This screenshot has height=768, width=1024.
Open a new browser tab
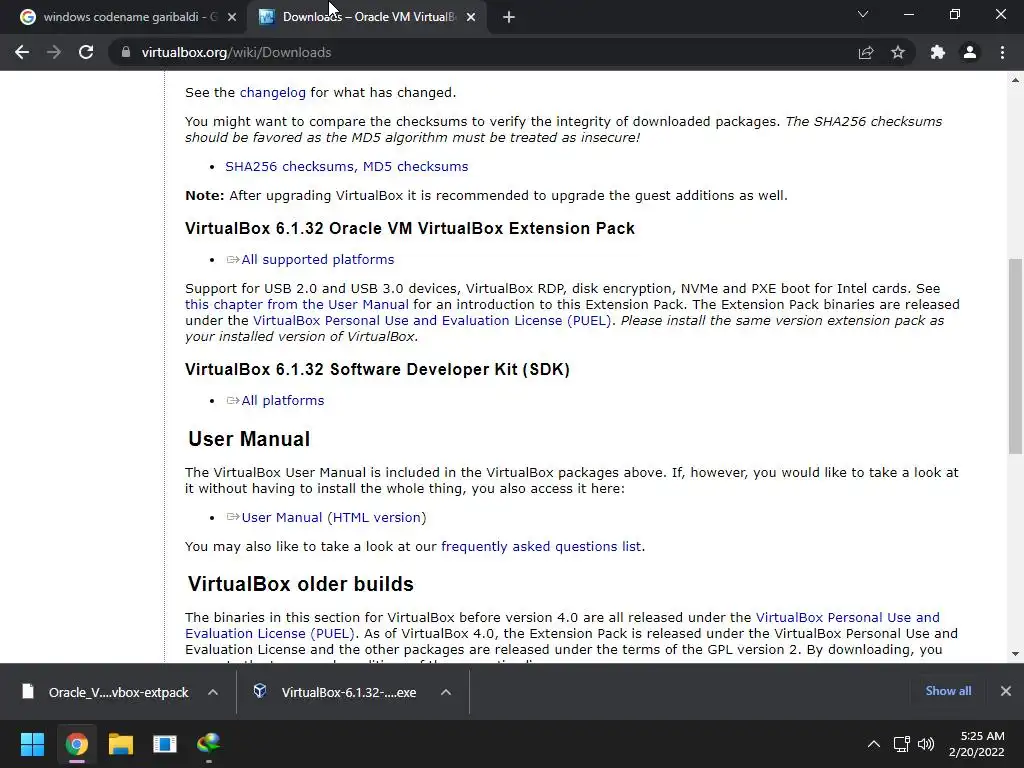pos(509,17)
